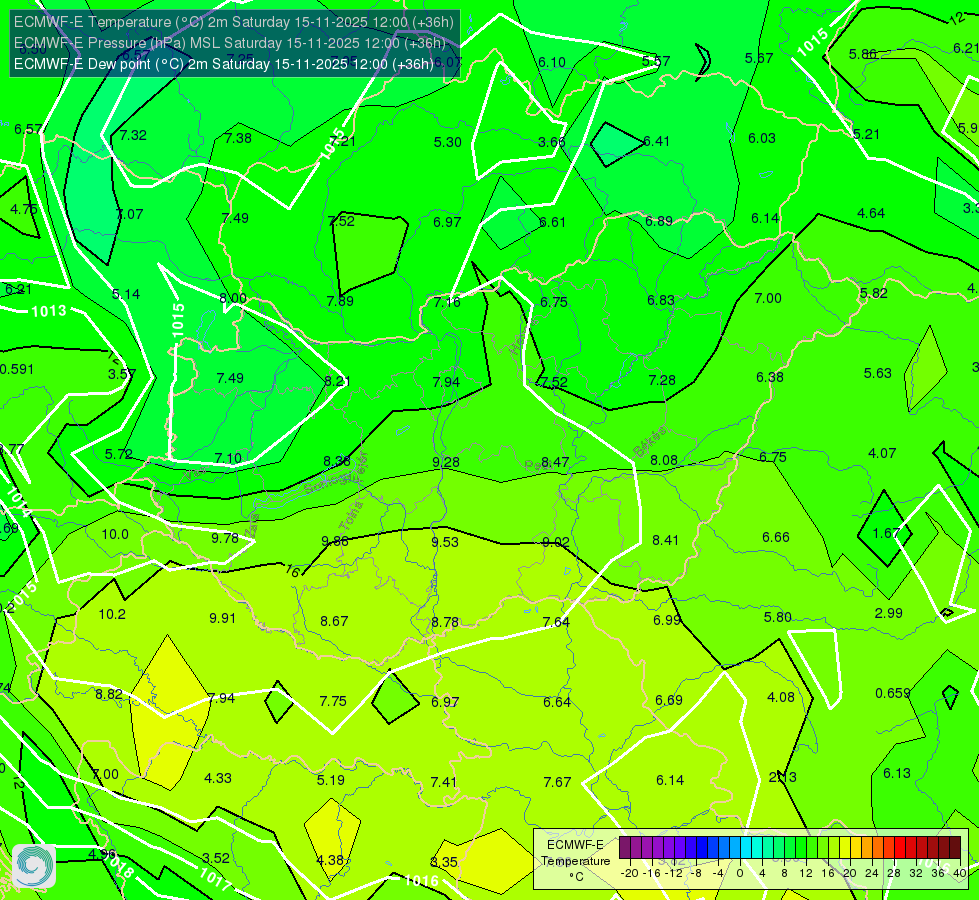Click the 1013 pressure isobar label
Image resolution: width=979 pixels, height=900 pixels.
[49, 310]
